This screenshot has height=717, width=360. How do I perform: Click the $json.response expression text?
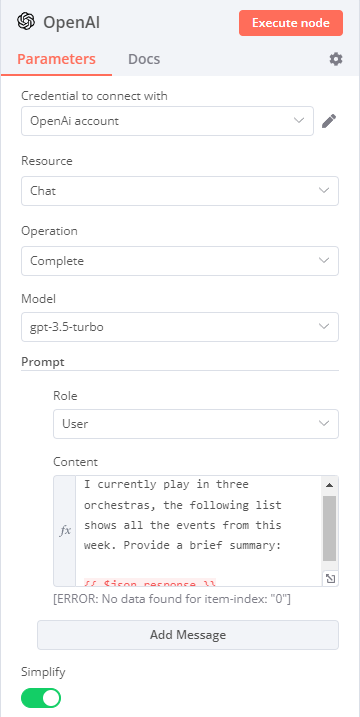(150, 583)
